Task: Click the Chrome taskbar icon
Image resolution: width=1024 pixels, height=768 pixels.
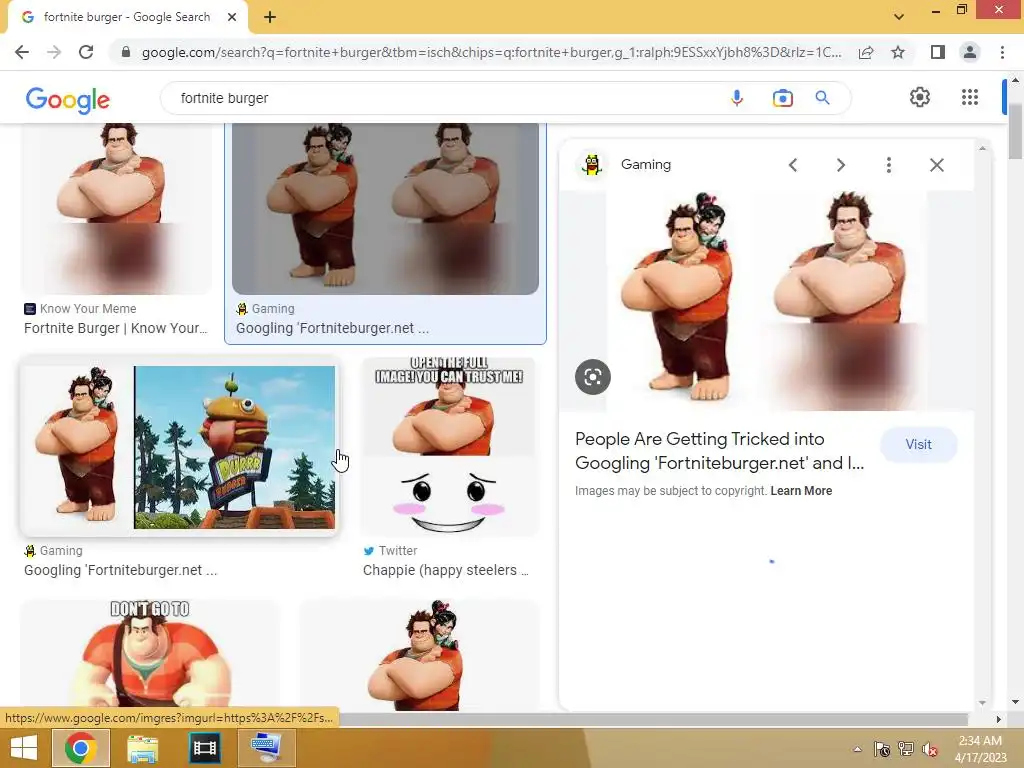Action: point(80,748)
